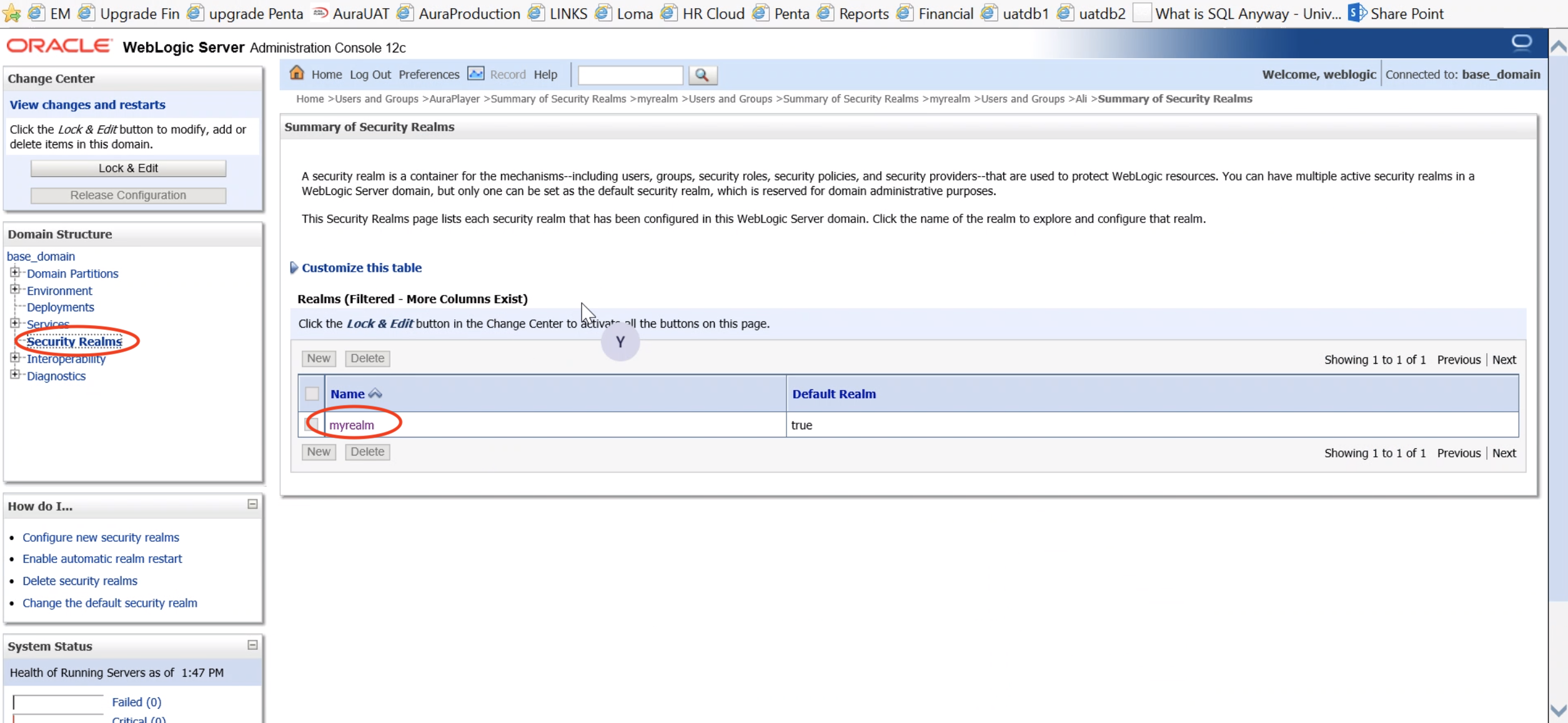
Task: Open What is SQL Anyway bookmark
Action: (x=1238, y=13)
